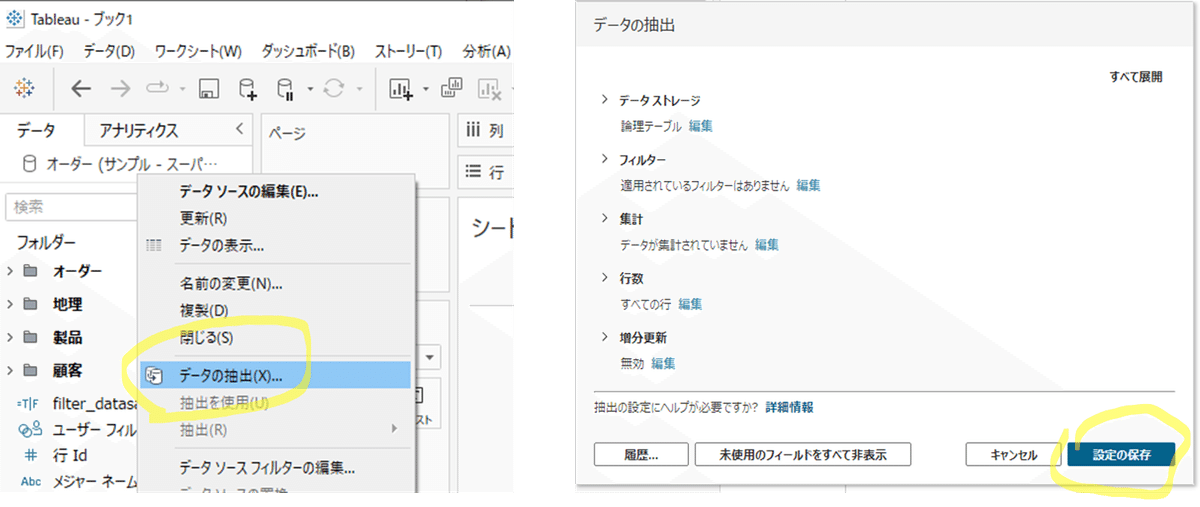Switch to the データ tab

(x=36, y=130)
